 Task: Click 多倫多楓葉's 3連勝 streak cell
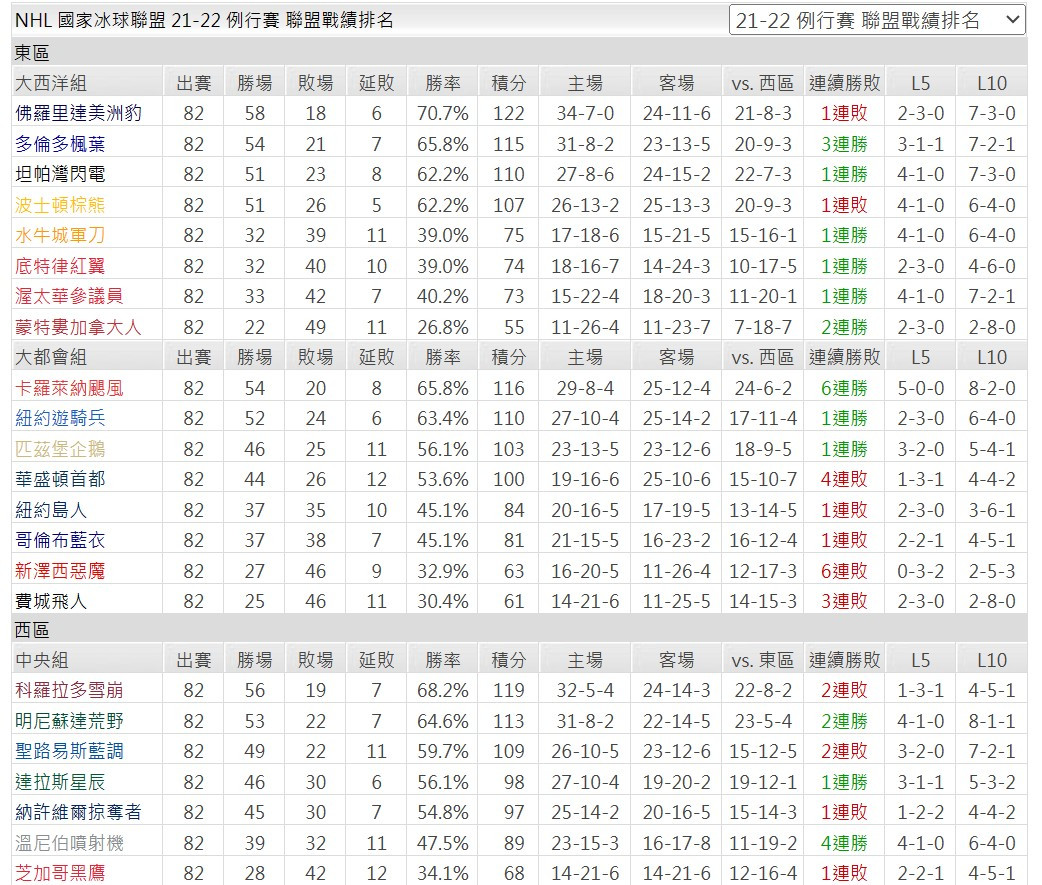[x=844, y=144]
